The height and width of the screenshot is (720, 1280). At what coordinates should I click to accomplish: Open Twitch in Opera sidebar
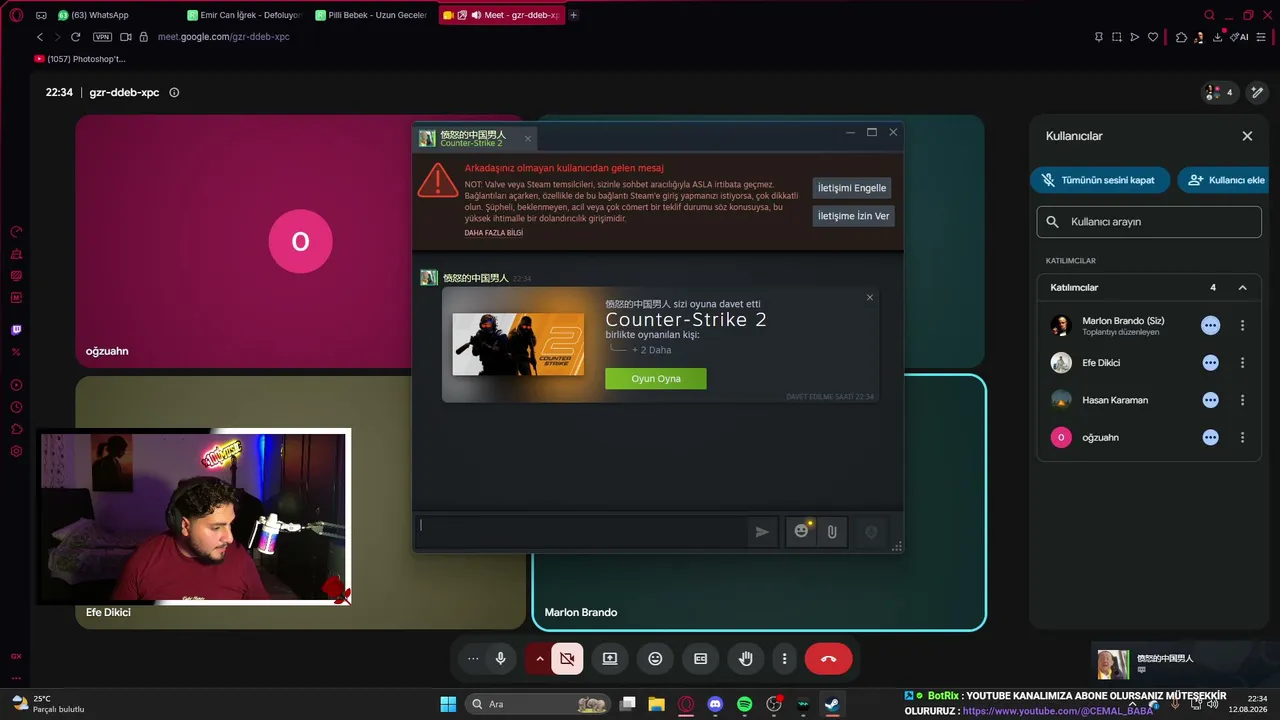(16, 330)
